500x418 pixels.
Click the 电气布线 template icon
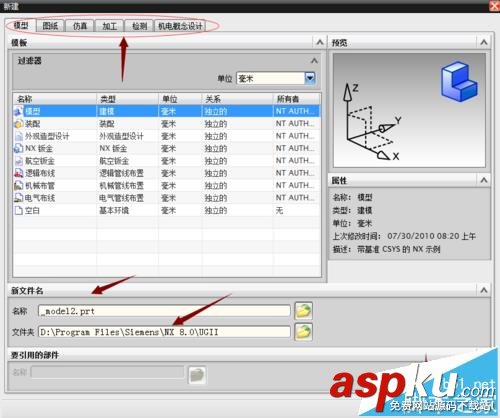[18, 198]
